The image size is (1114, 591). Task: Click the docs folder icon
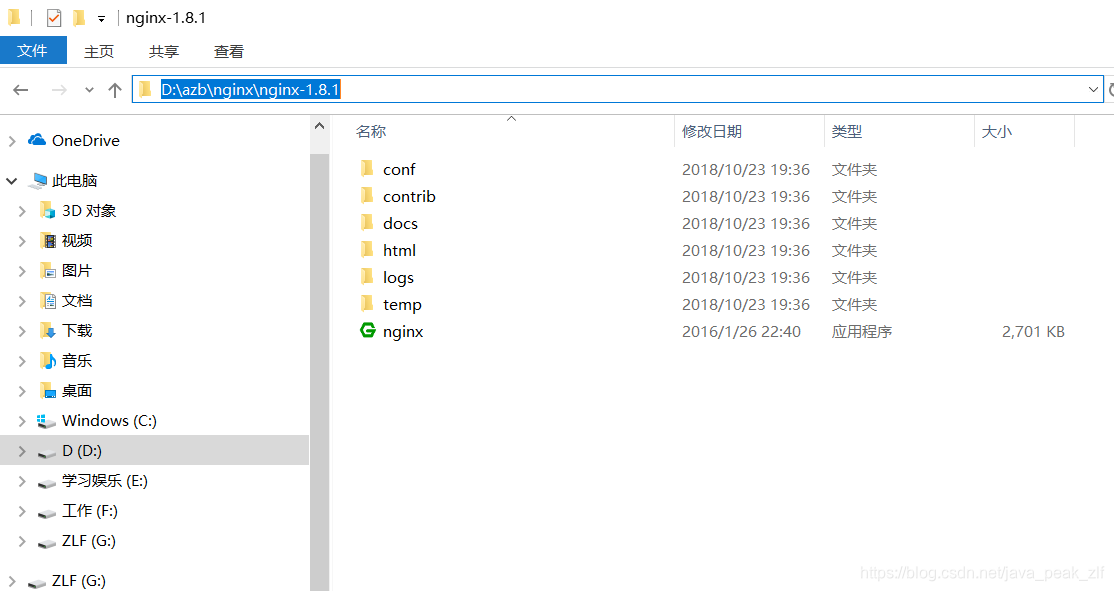[367, 222]
